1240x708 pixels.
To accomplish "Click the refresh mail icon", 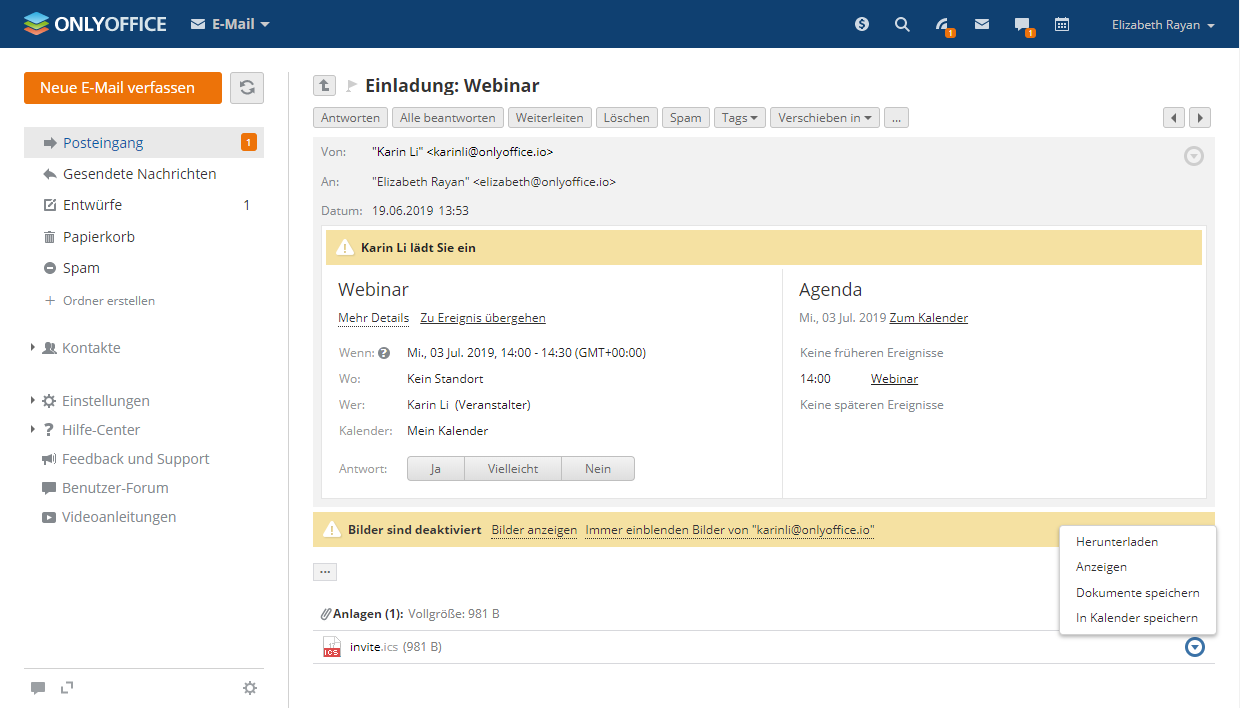I will (x=247, y=88).
